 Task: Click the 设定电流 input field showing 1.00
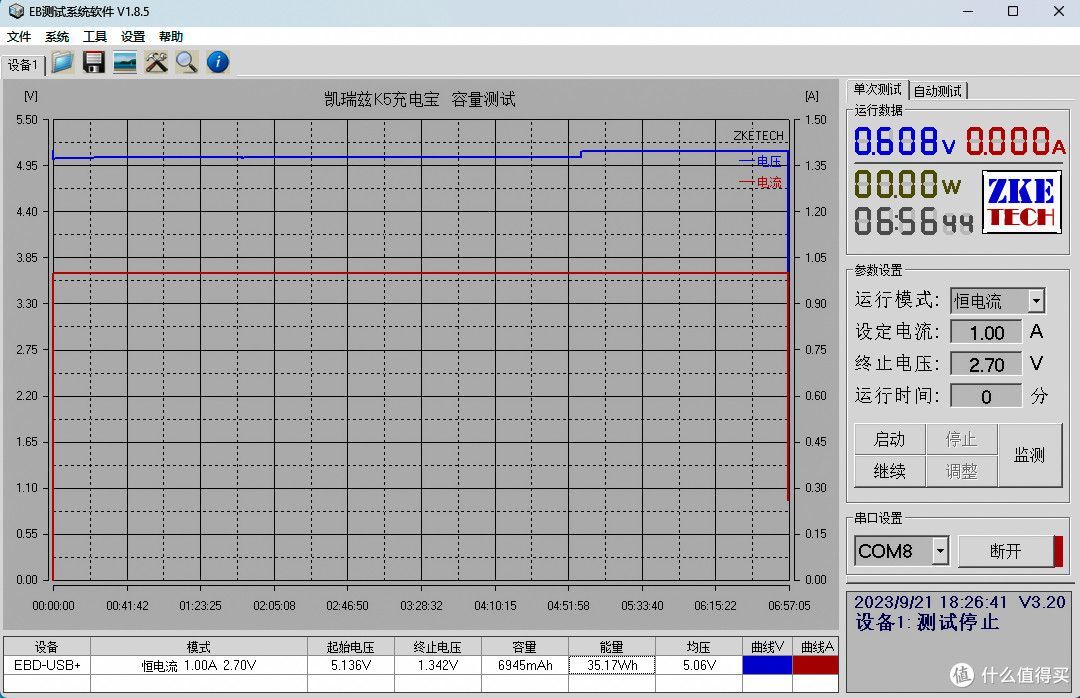986,333
